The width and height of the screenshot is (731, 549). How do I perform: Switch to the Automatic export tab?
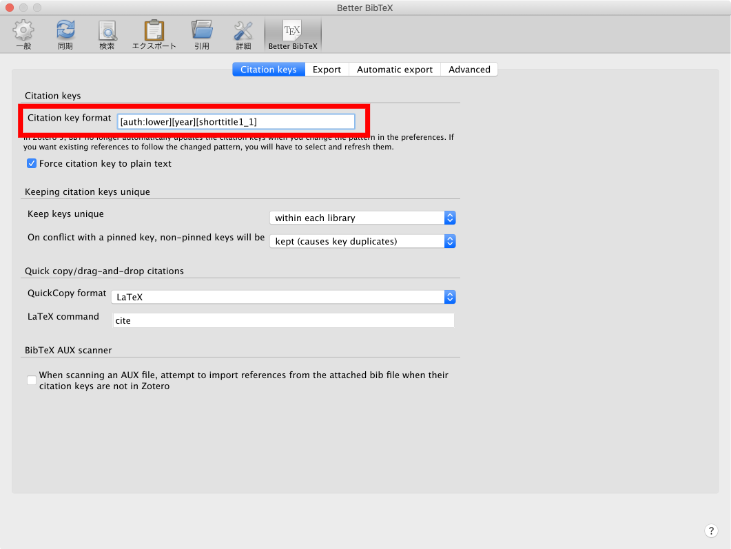tap(395, 69)
